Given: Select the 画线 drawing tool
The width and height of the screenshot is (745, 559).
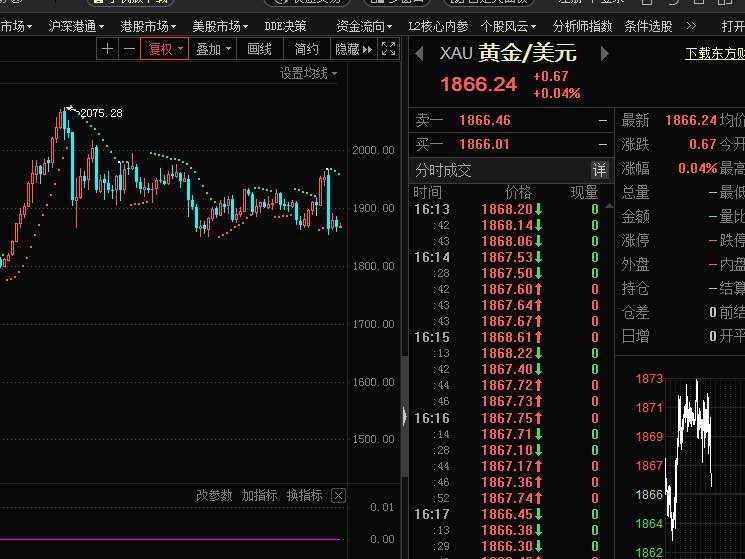Looking at the screenshot, I should tap(259, 49).
